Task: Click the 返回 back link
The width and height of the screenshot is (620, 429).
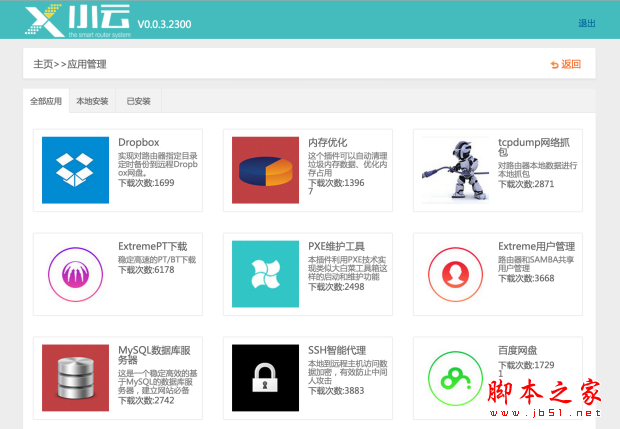Action: point(571,64)
